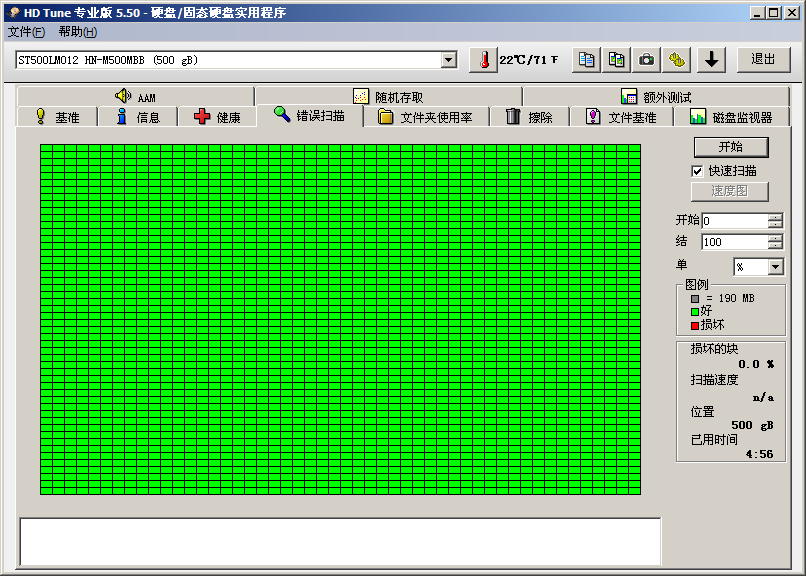Open the % unit dropdown
Image resolution: width=806 pixels, height=576 pixels.
click(776, 267)
